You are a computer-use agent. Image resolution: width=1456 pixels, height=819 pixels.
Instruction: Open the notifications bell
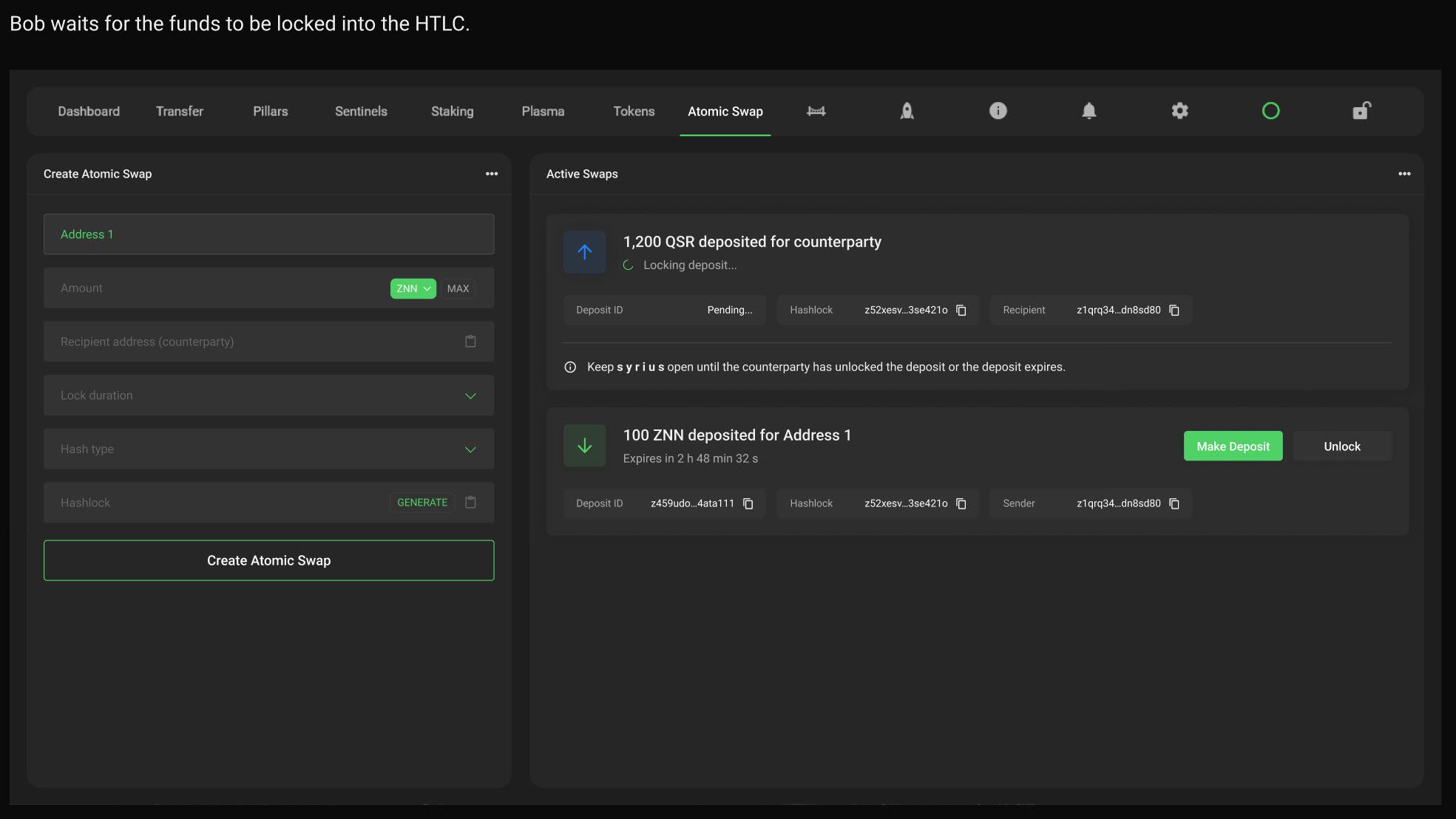click(1088, 111)
